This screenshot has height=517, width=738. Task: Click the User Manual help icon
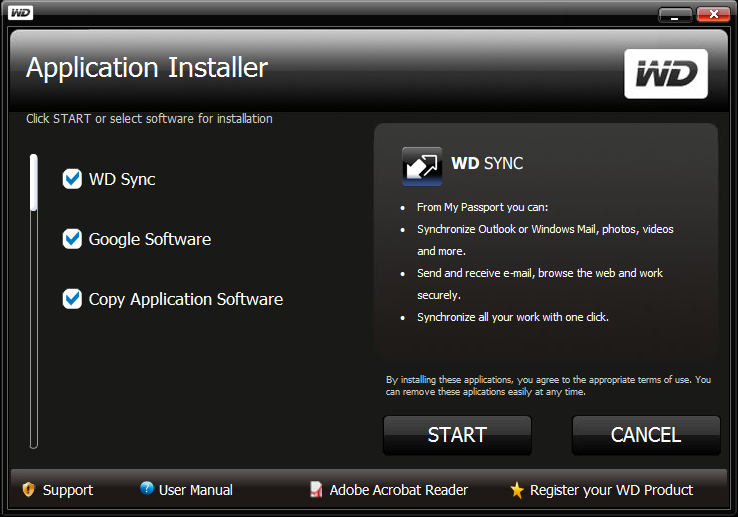point(147,489)
